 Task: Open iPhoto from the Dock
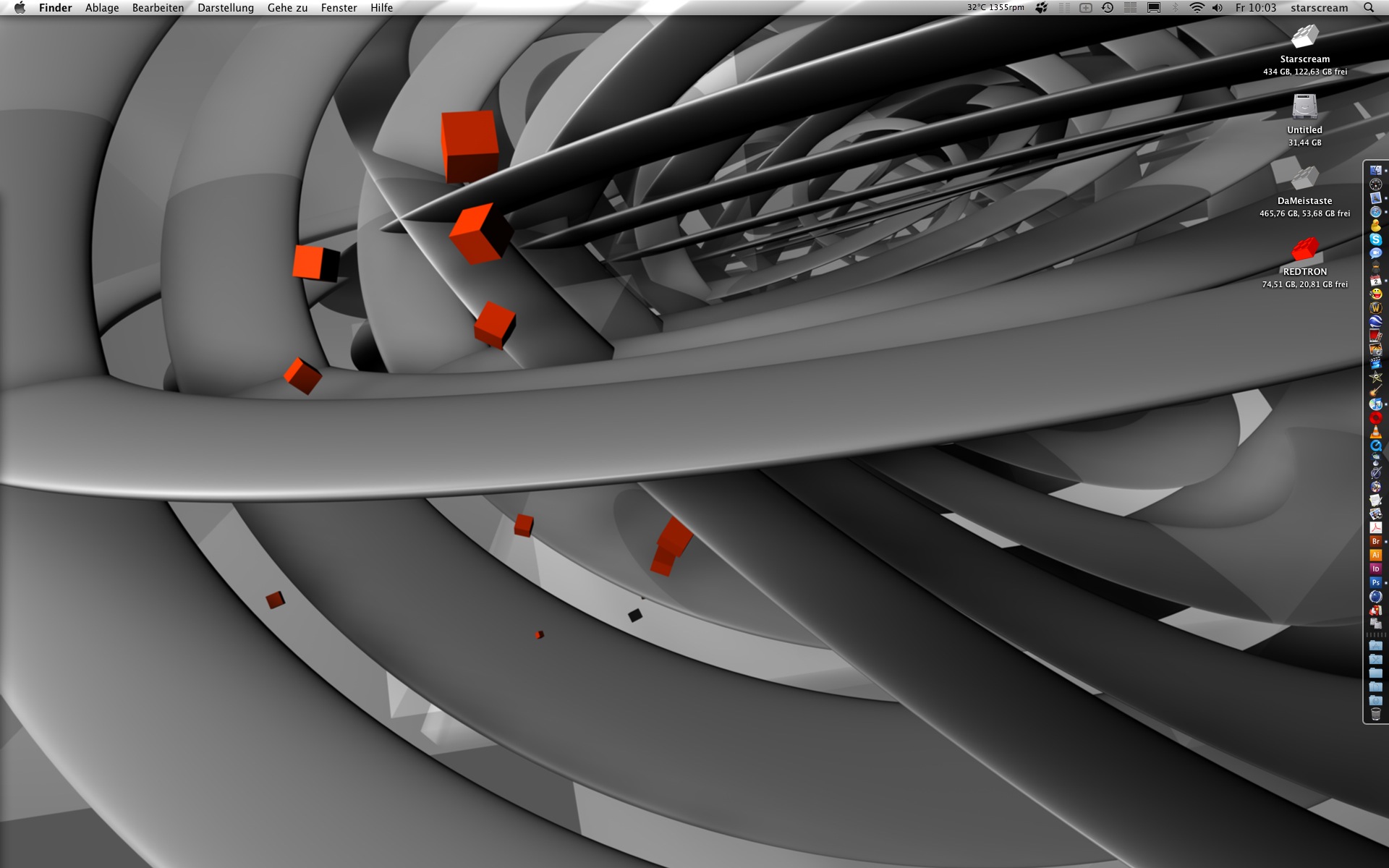(1376, 349)
